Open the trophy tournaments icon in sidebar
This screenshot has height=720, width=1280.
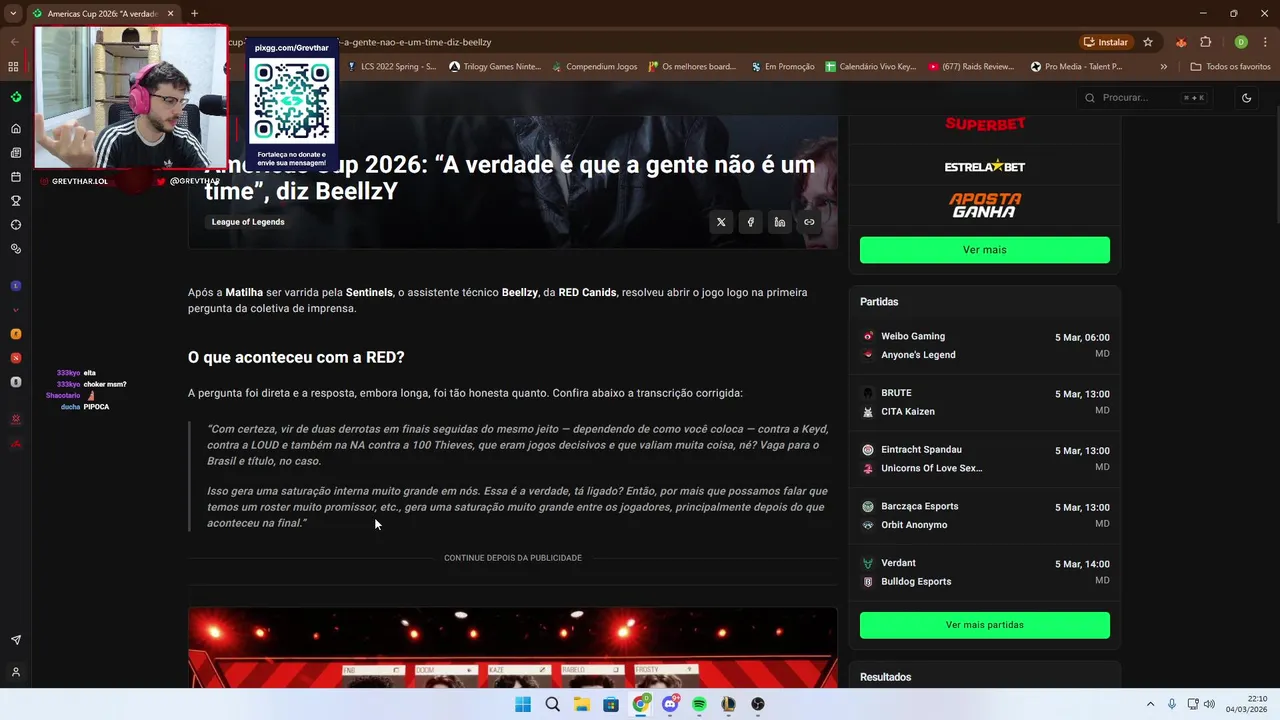click(x=16, y=201)
